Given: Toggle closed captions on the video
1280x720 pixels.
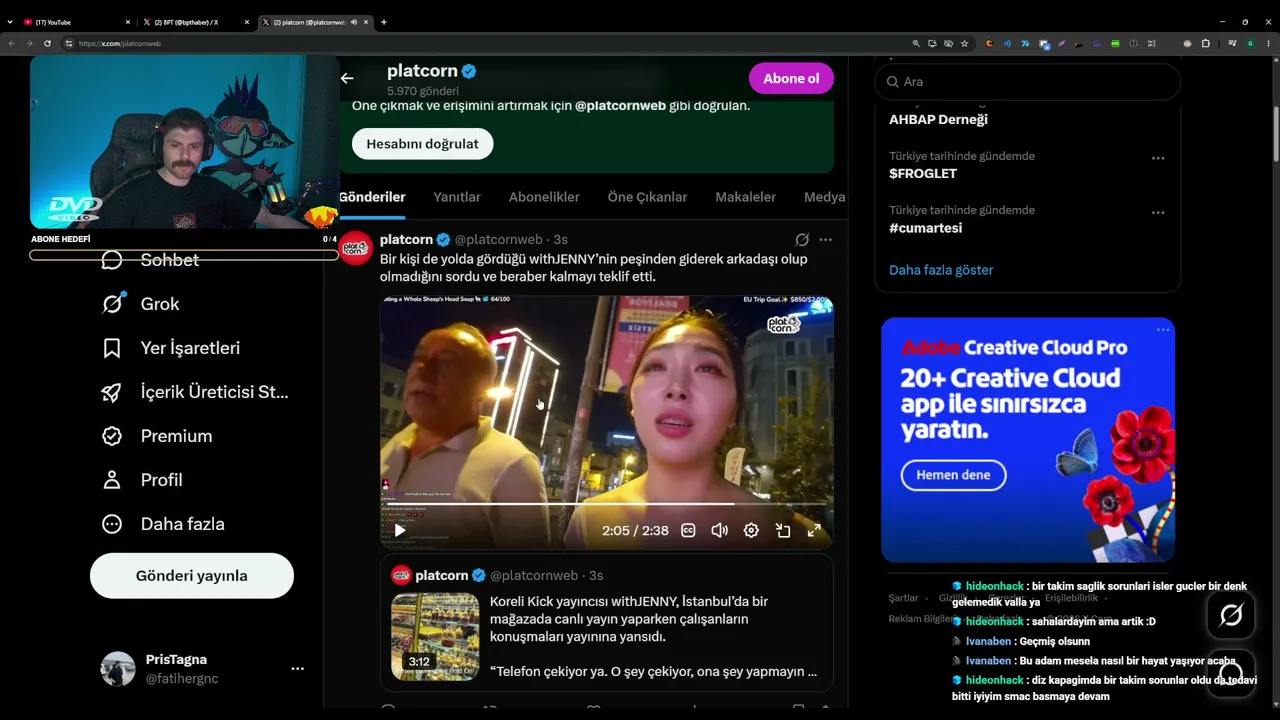Looking at the screenshot, I should 688,531.
